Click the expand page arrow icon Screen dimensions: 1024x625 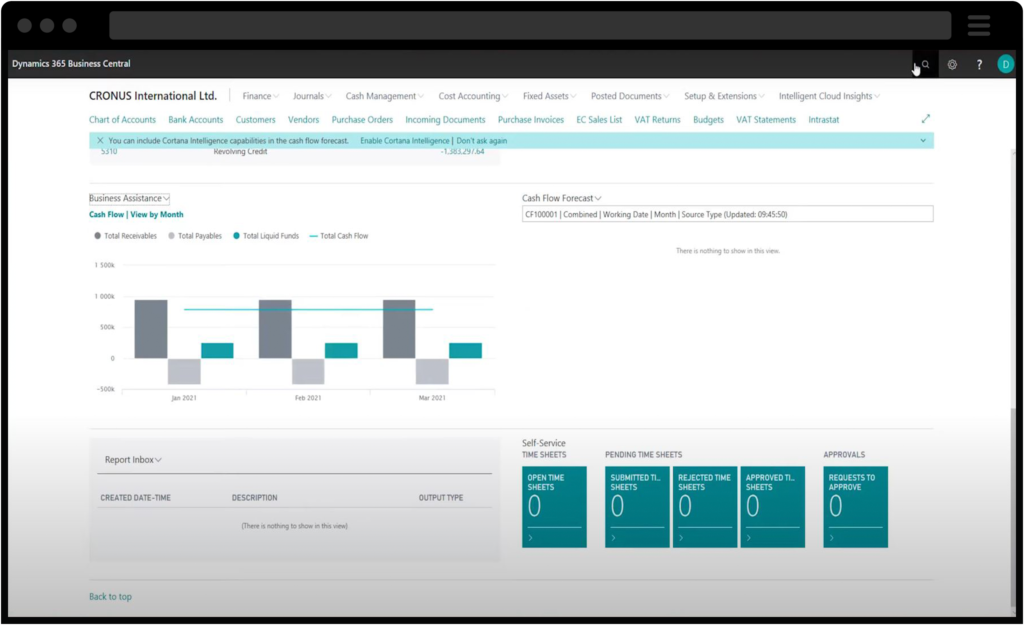click(925, 119)
